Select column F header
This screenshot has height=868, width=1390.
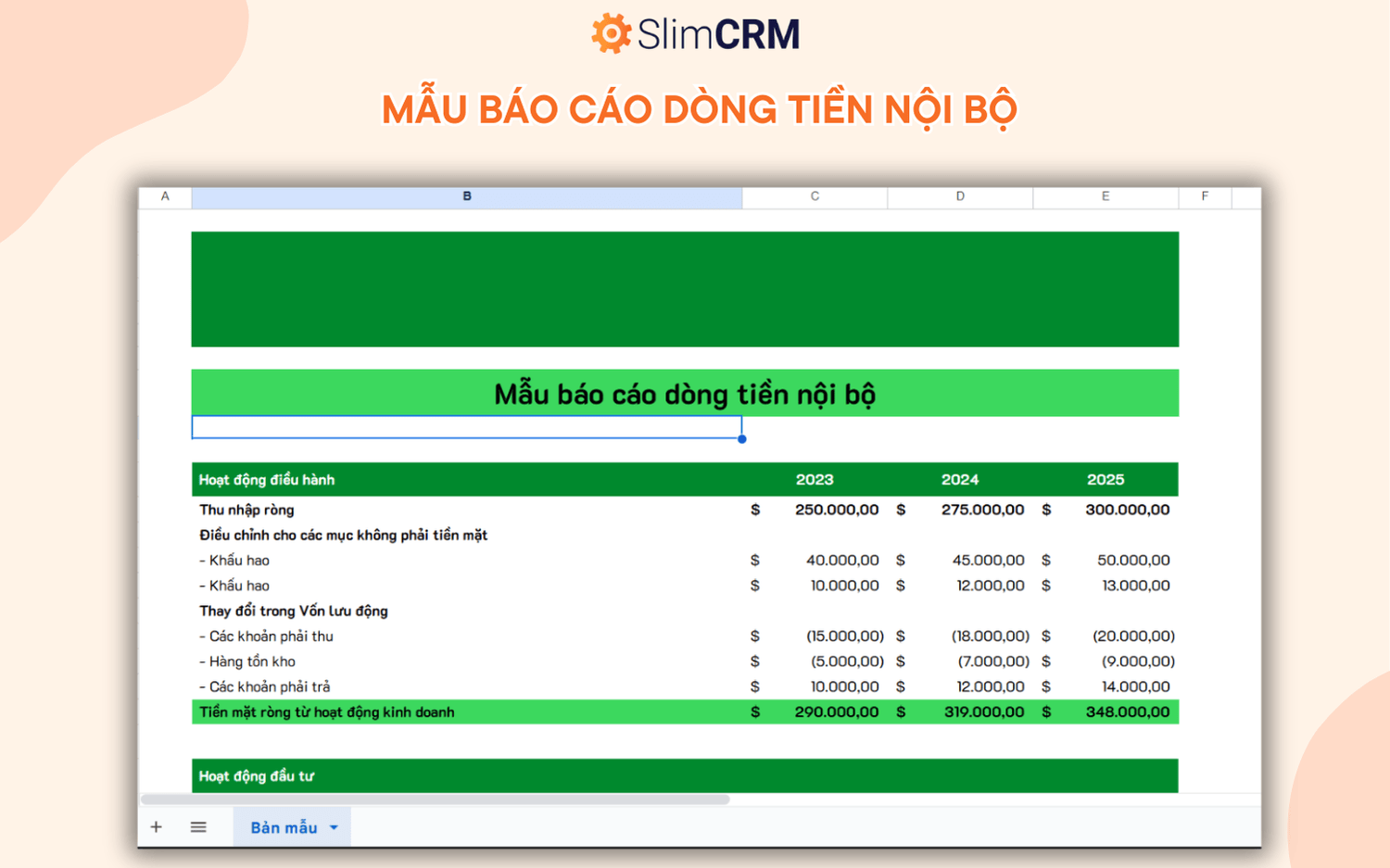click(1205, 196)
